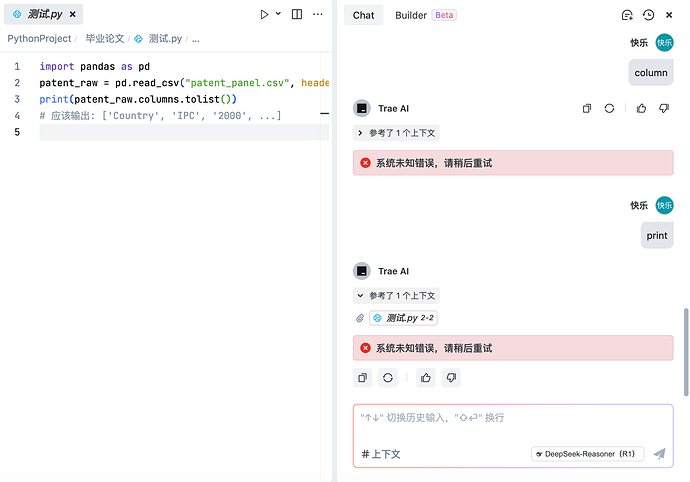690x482 pixels.
Task: Click chat panel vertical scrollbar
Action: click(686, 352)
